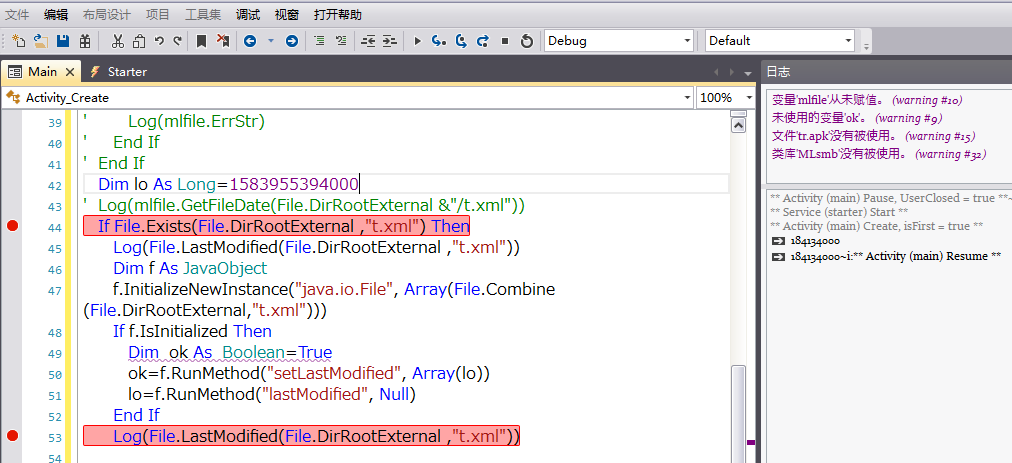Viewport: 1012px width, 463px height.
Task: Open the Default configuration dropdown
Action: click(x=848, y=41)
